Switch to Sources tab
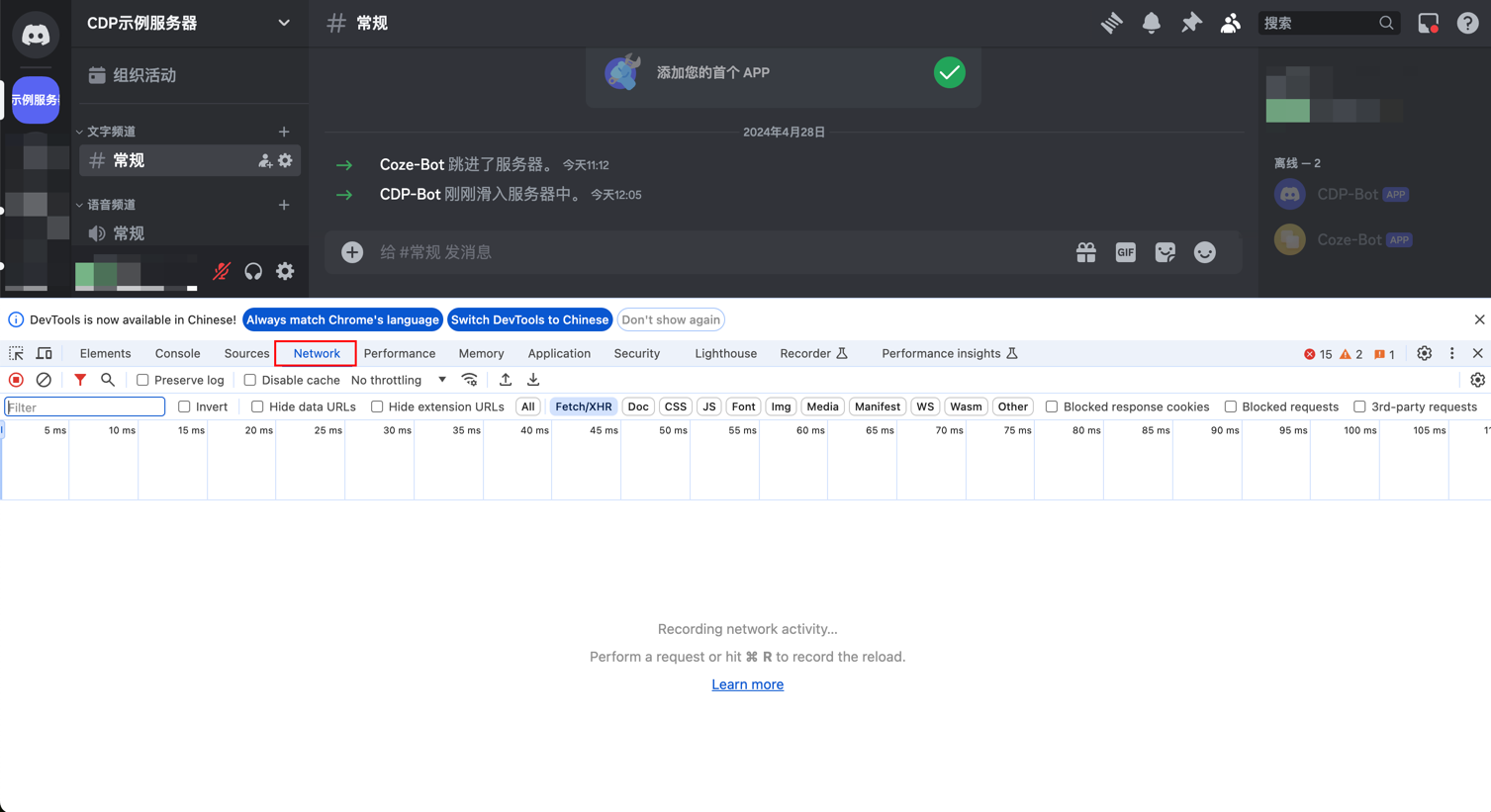The width and height of the screenshot is (1491, 812). [246, 353]
